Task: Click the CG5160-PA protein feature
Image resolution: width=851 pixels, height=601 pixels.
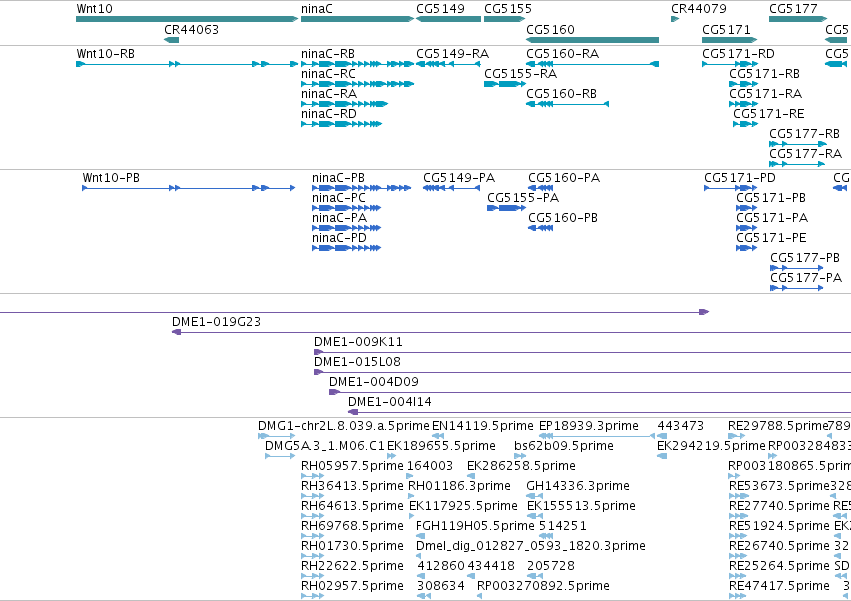Action: 541,188
